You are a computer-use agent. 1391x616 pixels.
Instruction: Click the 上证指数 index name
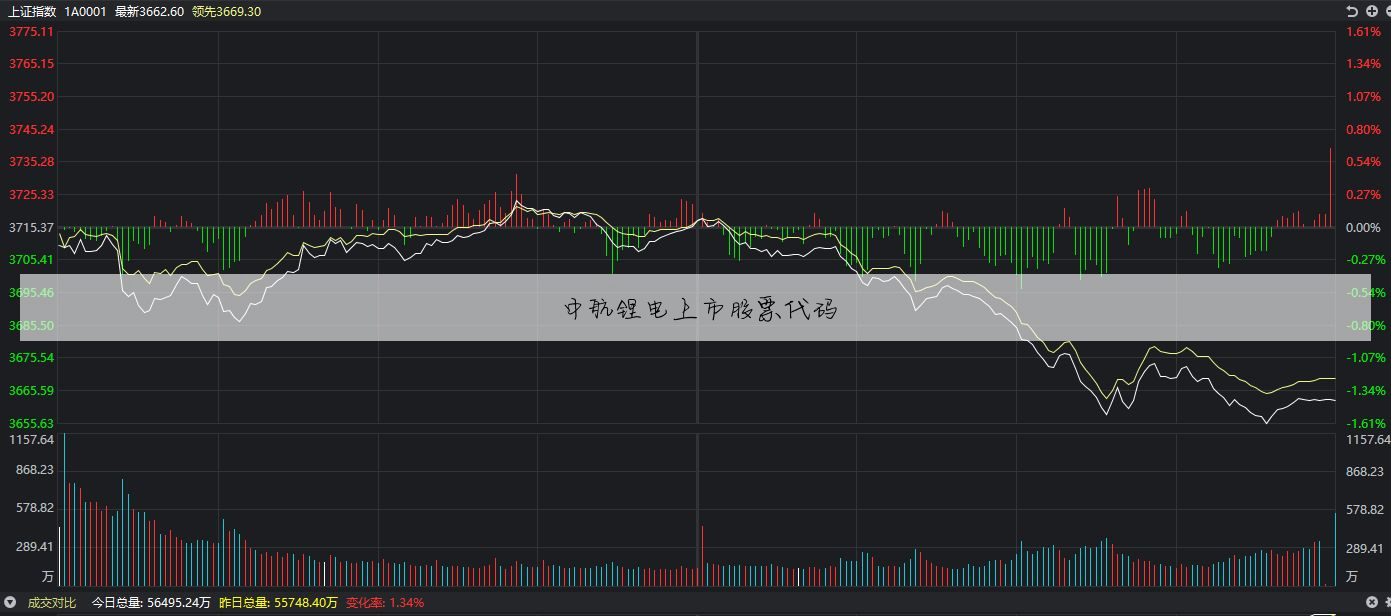(33, 11)
